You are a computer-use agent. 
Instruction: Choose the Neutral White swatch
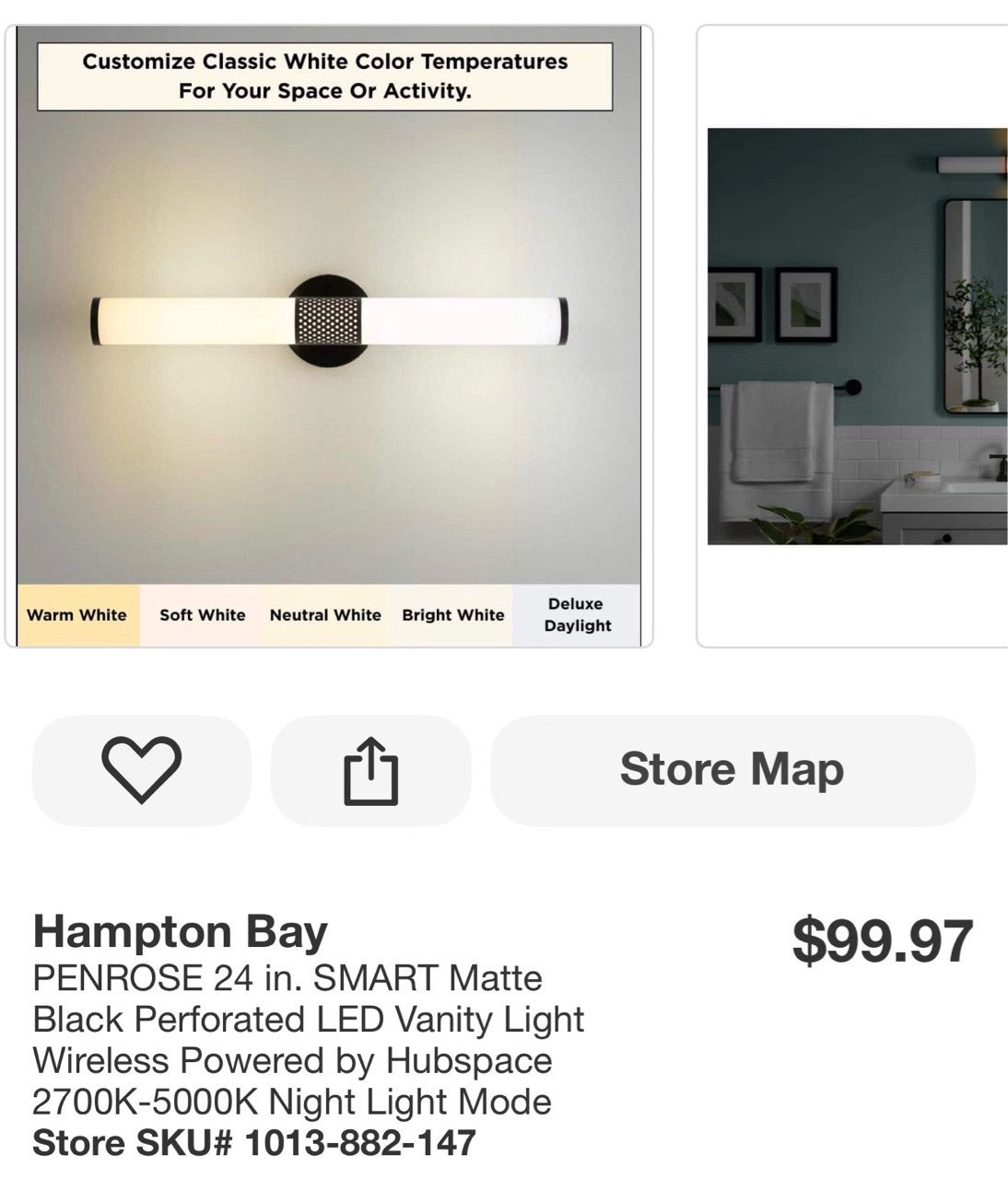click(x=325, y=615)
